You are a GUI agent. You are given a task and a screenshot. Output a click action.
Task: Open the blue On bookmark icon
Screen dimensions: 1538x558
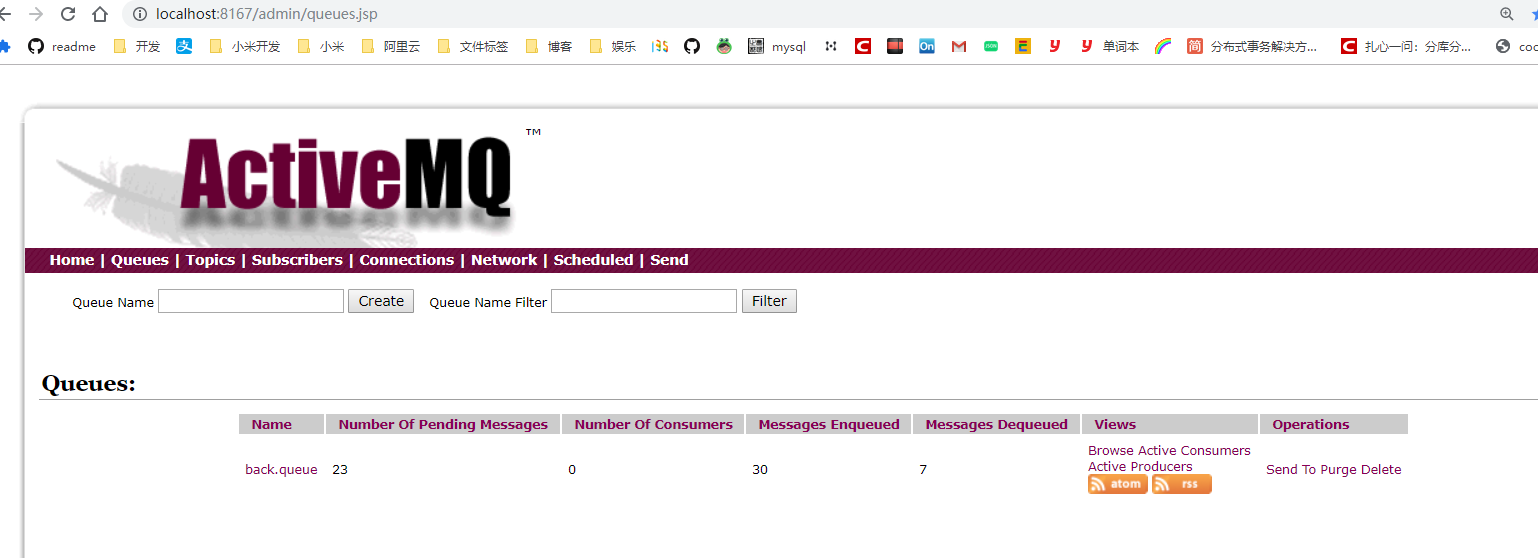pyautogui.click(x=927, y=46)
